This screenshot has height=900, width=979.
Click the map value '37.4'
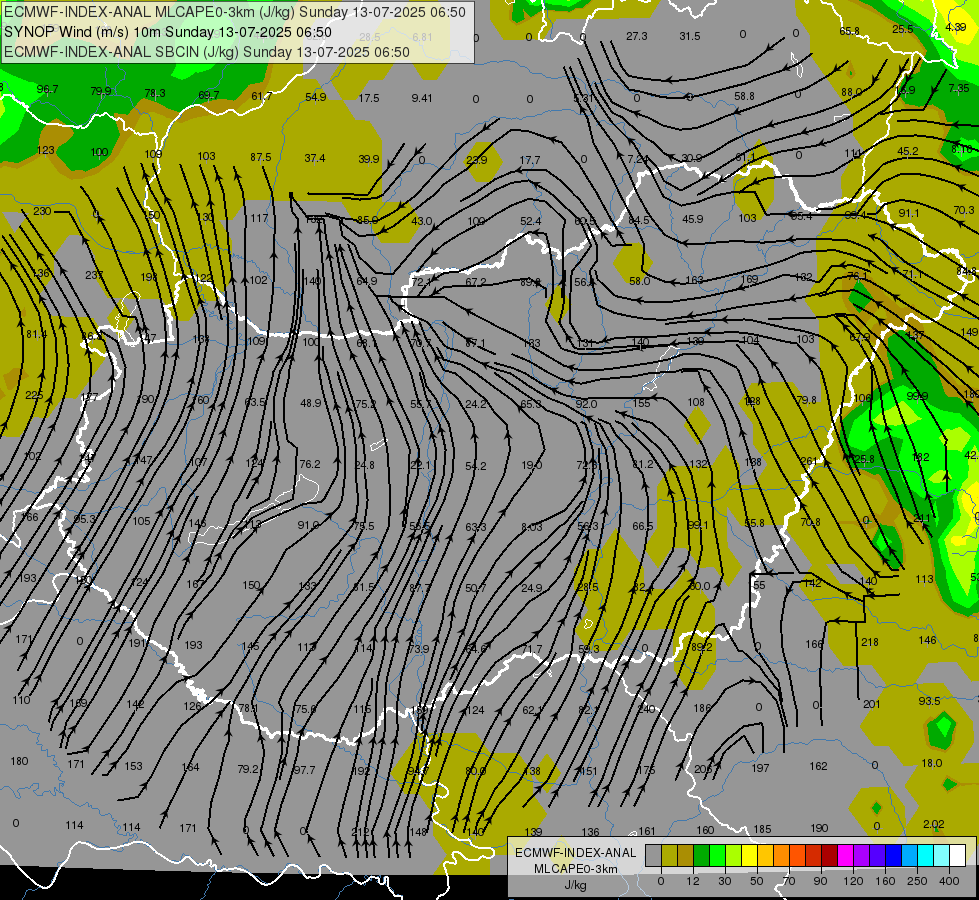(315, 158)
